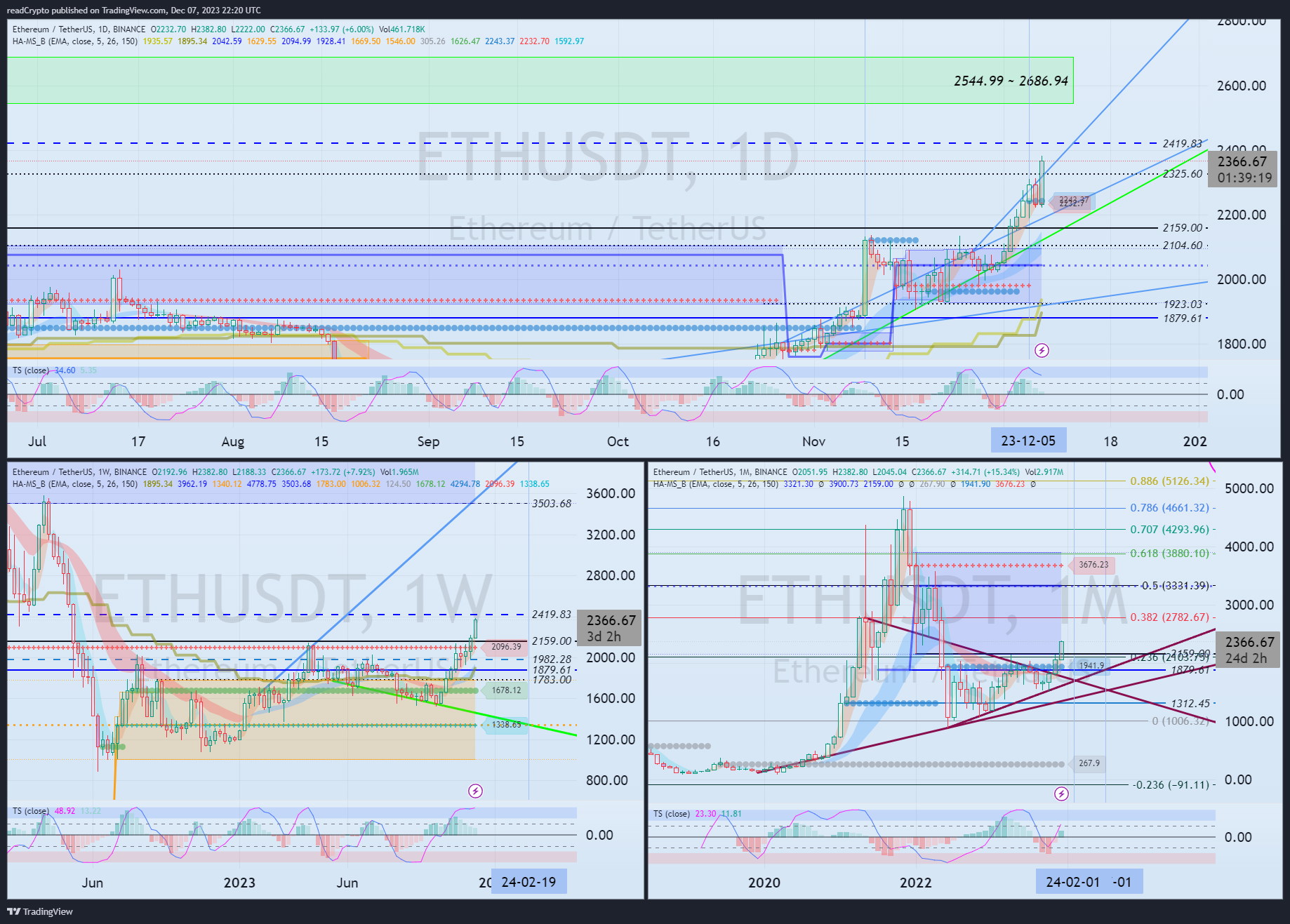Select the Fibonacci label '0.382 (2782.67)'

click(x=1170, y=617)
